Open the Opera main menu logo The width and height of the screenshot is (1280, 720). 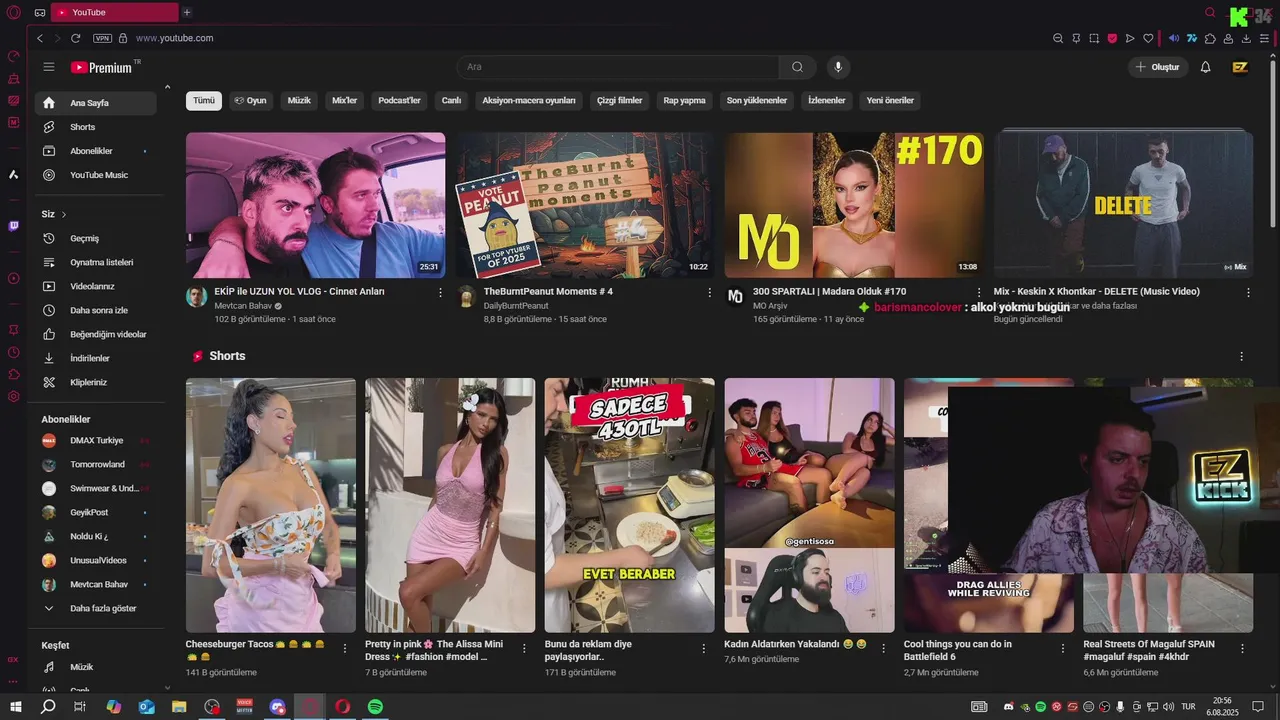point(13,13)
